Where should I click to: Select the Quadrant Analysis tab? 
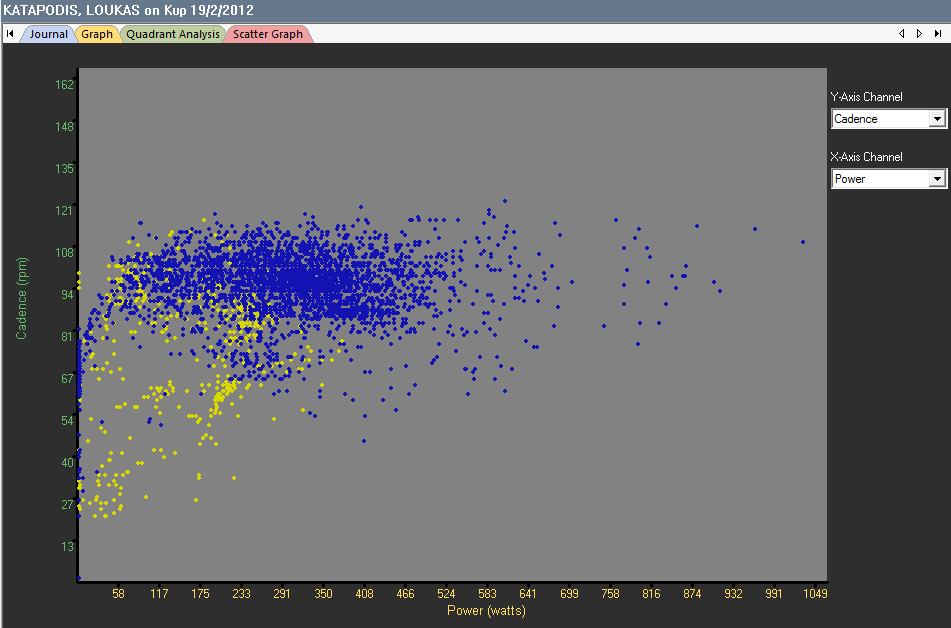point(172,34)
